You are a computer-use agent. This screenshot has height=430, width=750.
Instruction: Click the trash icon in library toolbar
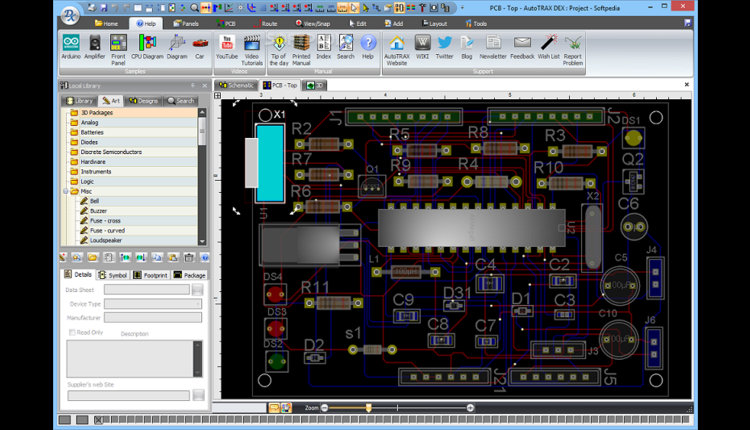189,257
